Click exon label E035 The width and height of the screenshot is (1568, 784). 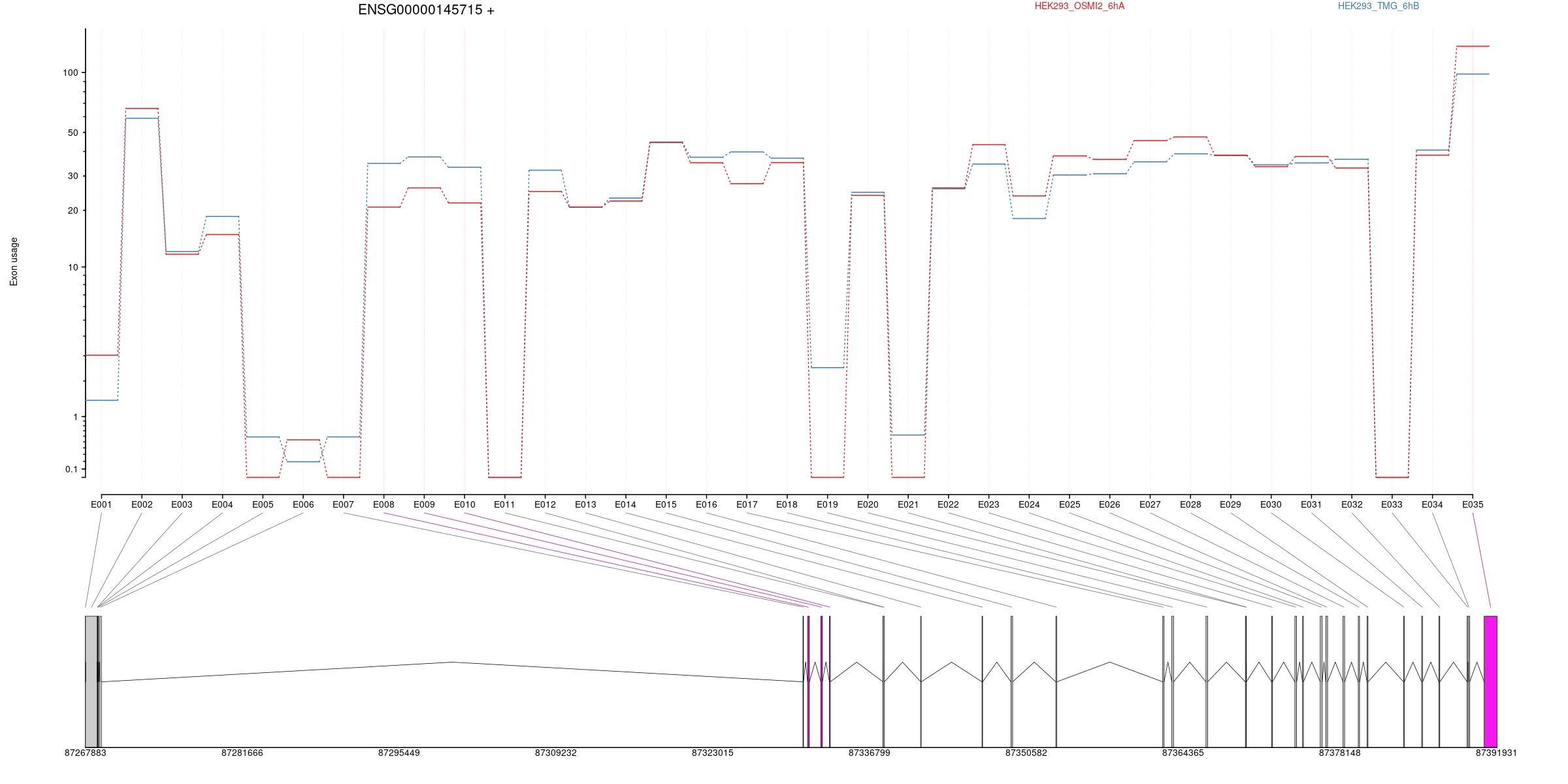pos(1473,504)
